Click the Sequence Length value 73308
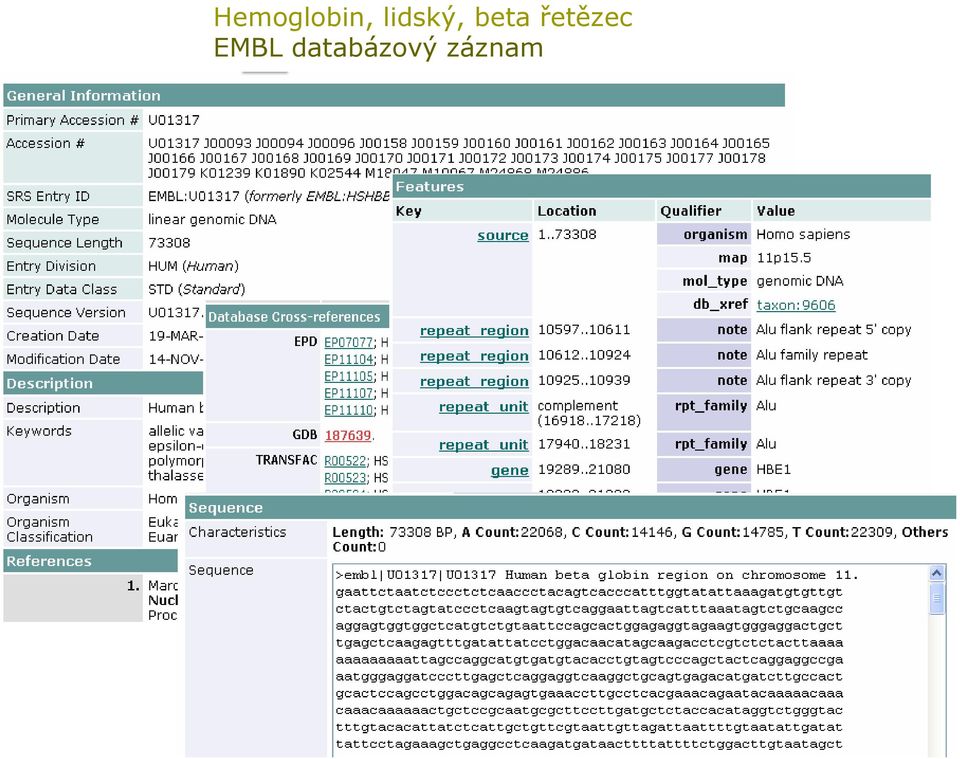 169,242
